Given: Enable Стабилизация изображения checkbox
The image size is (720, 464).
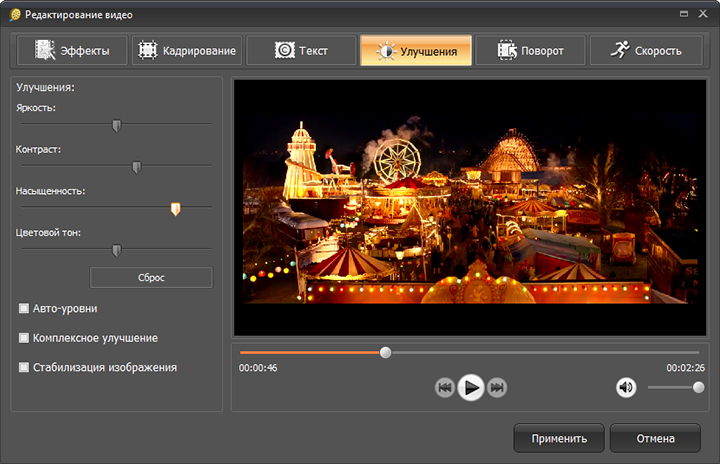Looking at the screenshot, I should coord(24,367).
